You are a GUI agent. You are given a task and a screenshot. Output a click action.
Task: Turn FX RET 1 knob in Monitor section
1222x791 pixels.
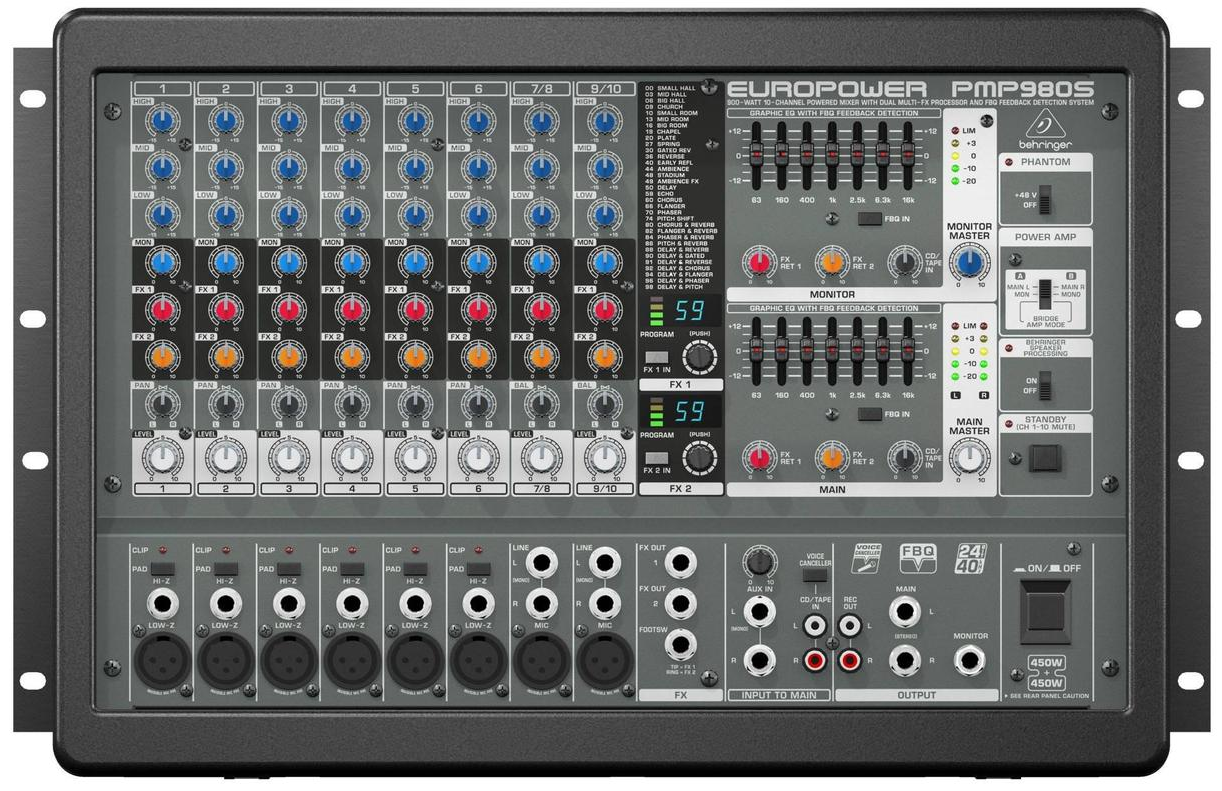point(759,264)
